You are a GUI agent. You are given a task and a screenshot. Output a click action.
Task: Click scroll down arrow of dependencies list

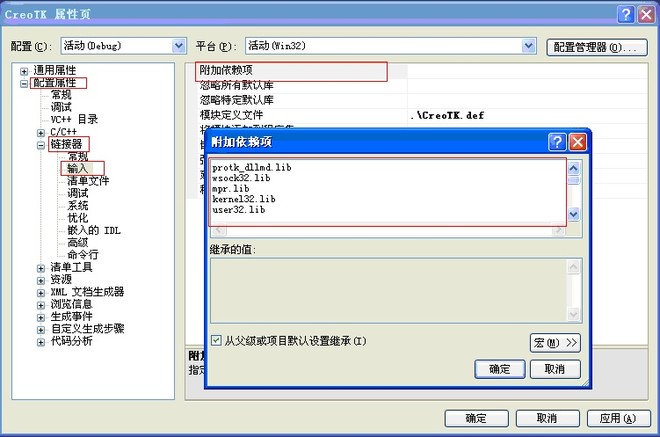click(574, 214)
